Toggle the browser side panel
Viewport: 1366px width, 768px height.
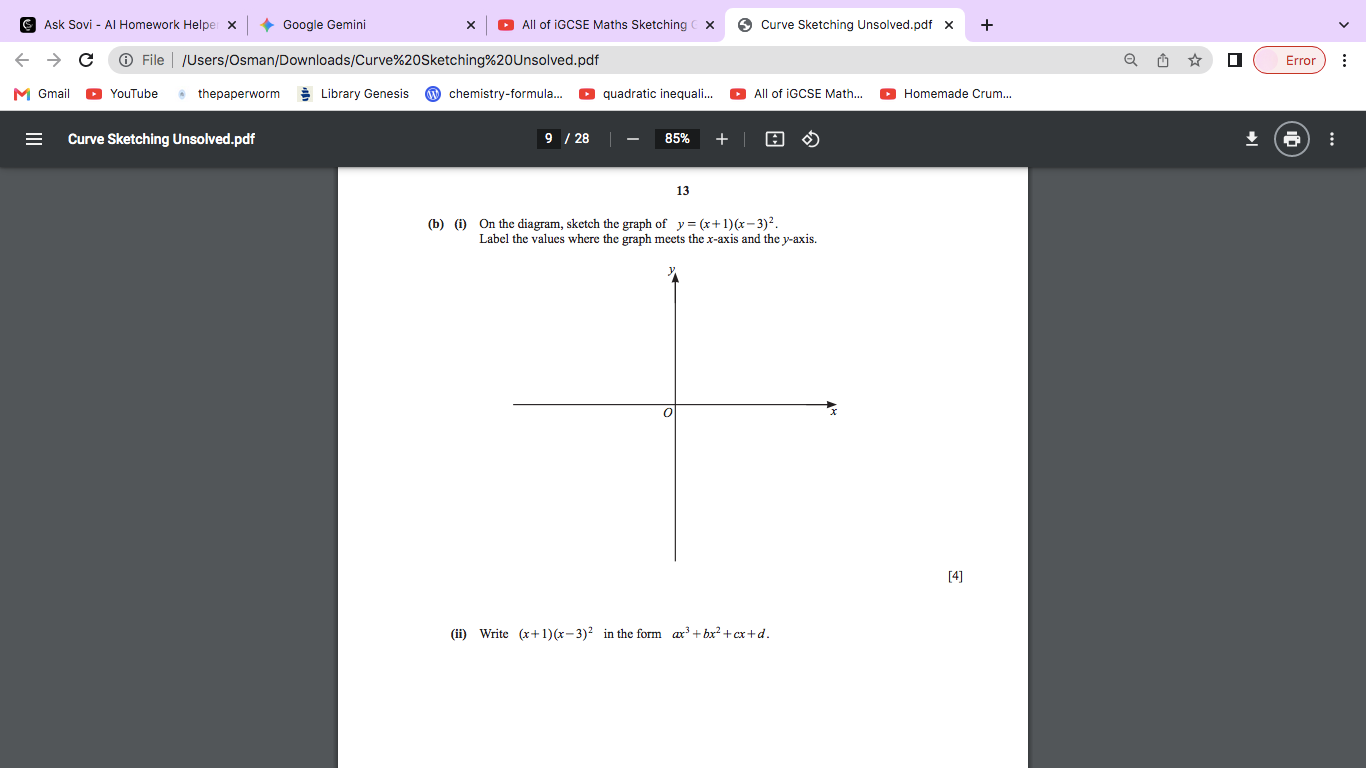1235,60
